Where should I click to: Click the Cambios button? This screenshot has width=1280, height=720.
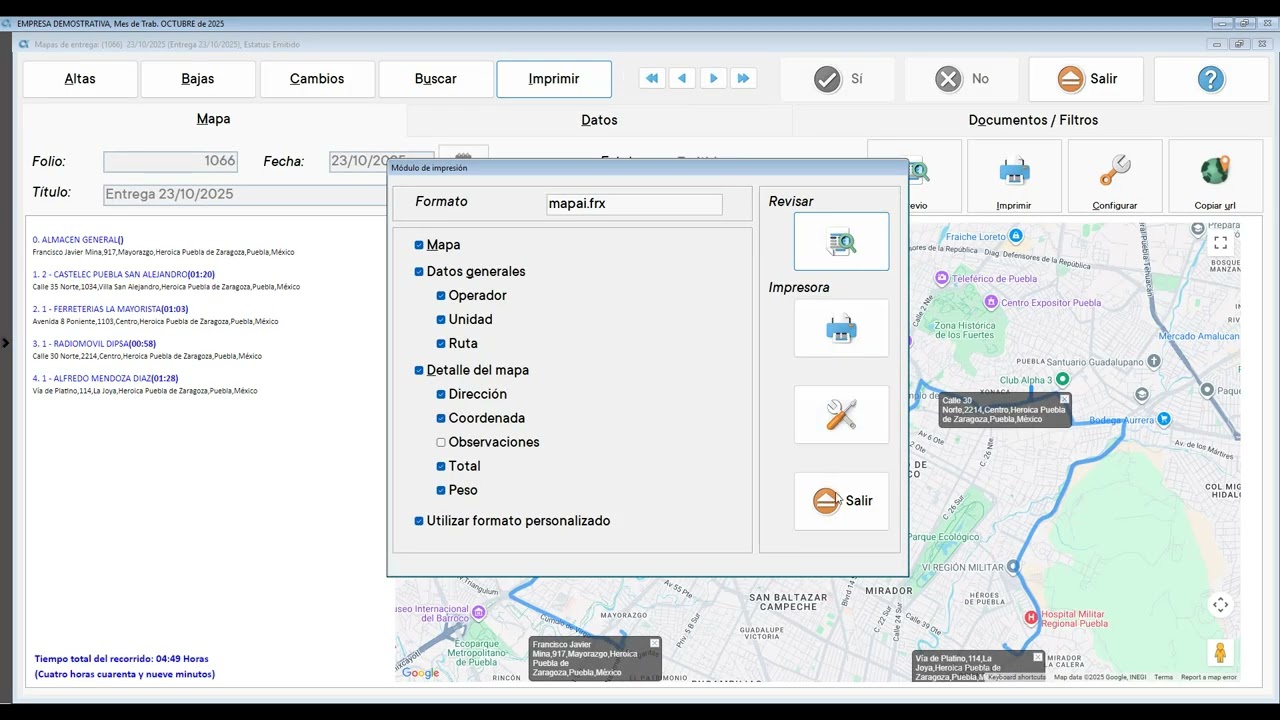pyautogui.click(x=317, y=79)
